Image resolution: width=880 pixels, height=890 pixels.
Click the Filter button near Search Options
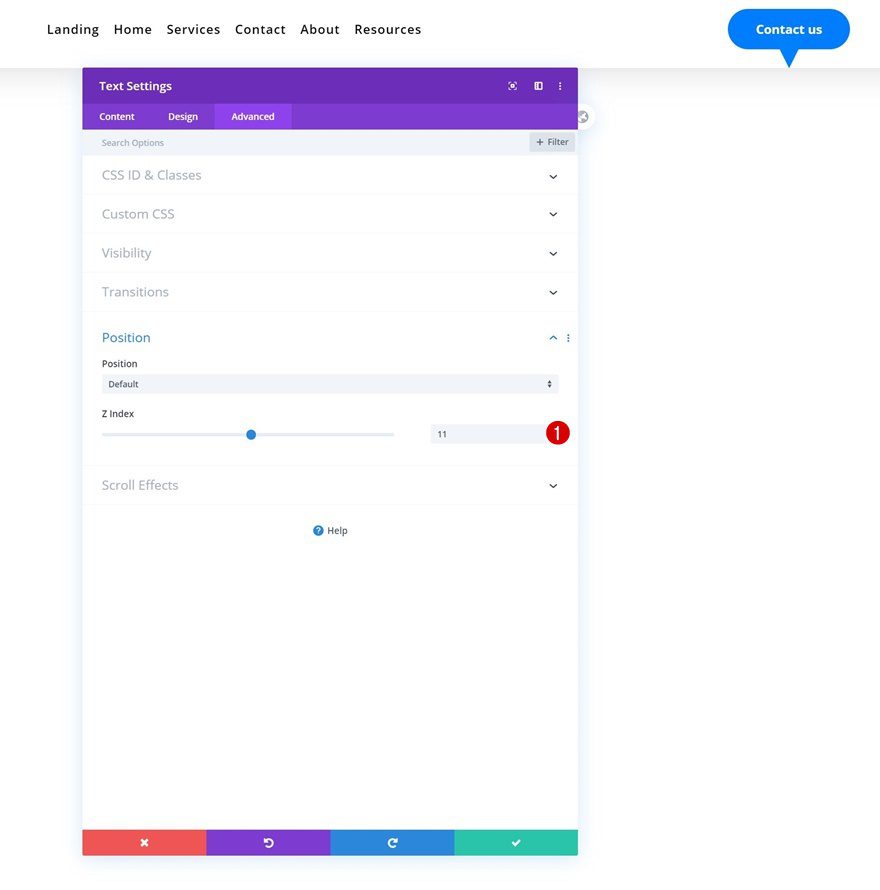(x=551, y=142)
